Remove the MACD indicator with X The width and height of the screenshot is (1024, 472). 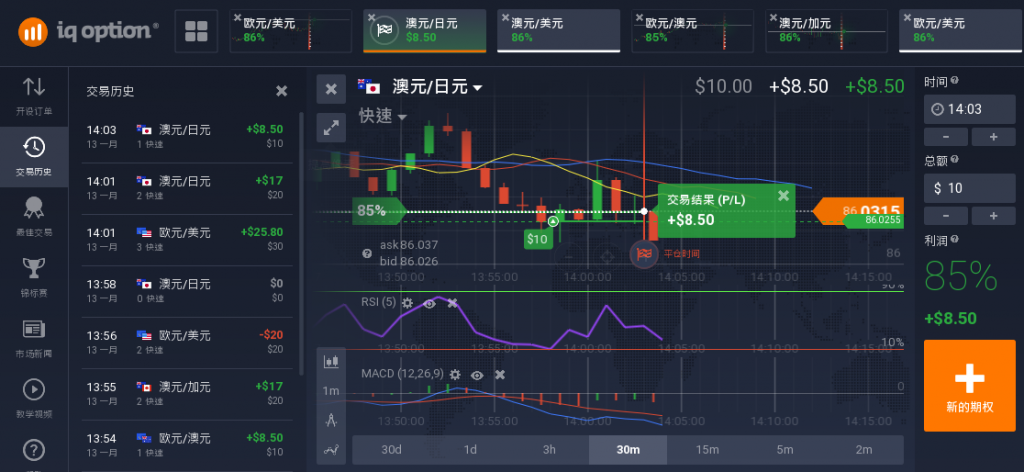(500, 374)
